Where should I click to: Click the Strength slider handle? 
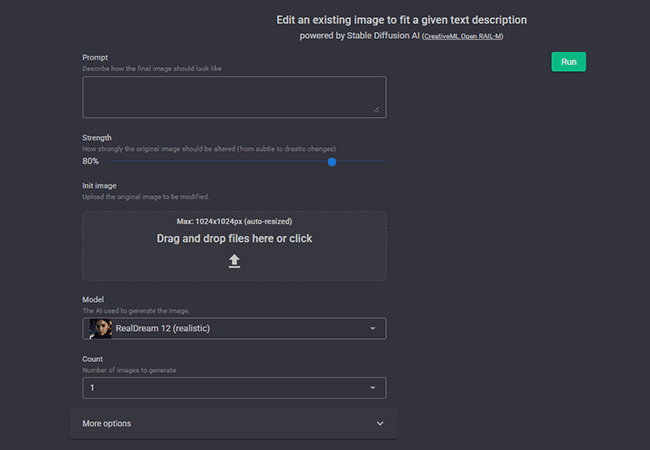[x=331, y=161]
